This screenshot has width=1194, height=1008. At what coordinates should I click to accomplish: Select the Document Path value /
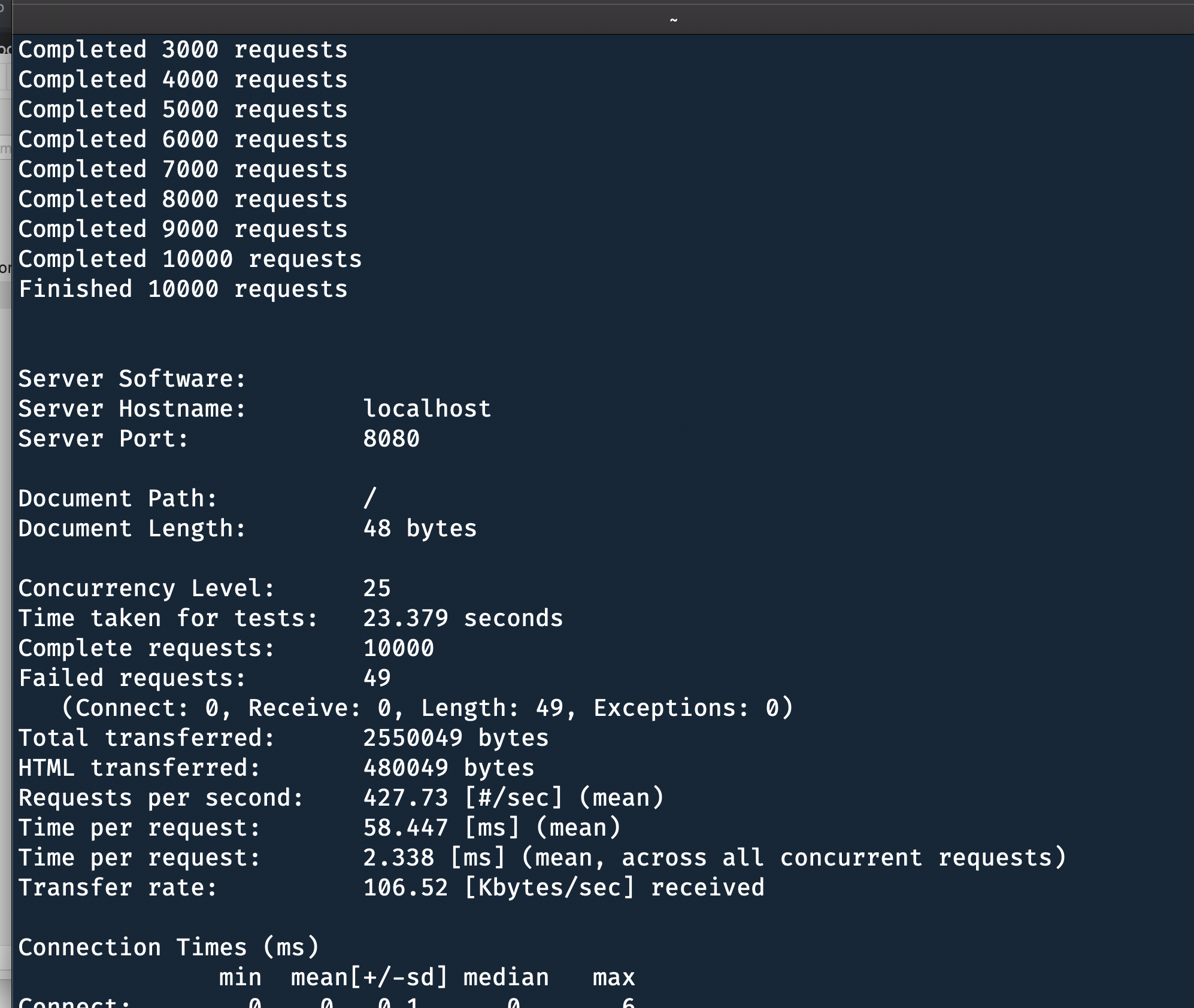click(x=370, y=497)
